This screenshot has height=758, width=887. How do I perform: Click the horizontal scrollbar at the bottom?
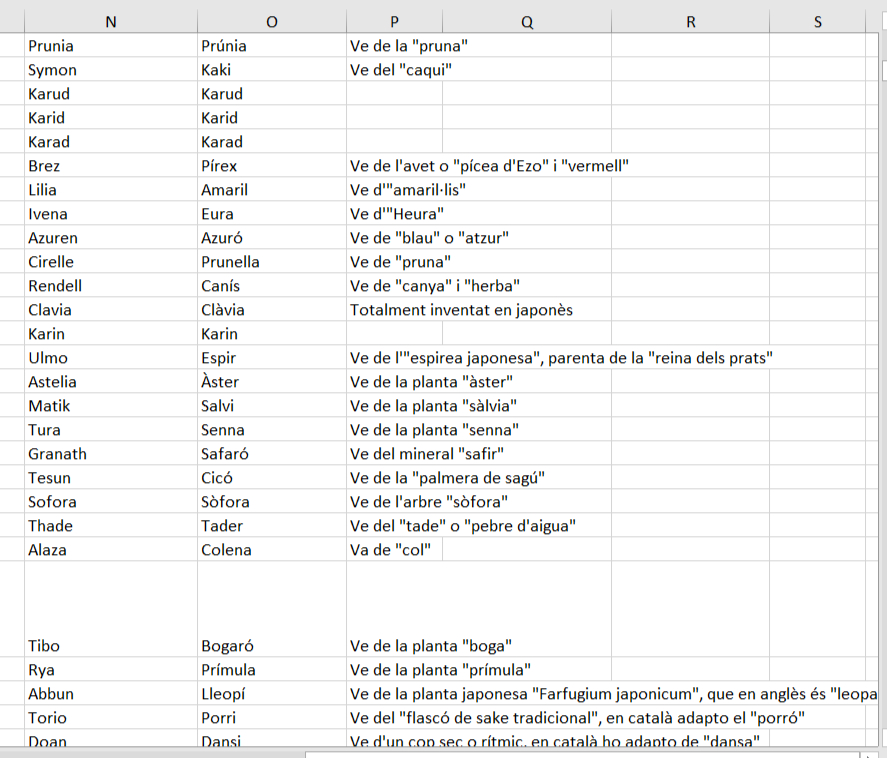pos(580,752)
